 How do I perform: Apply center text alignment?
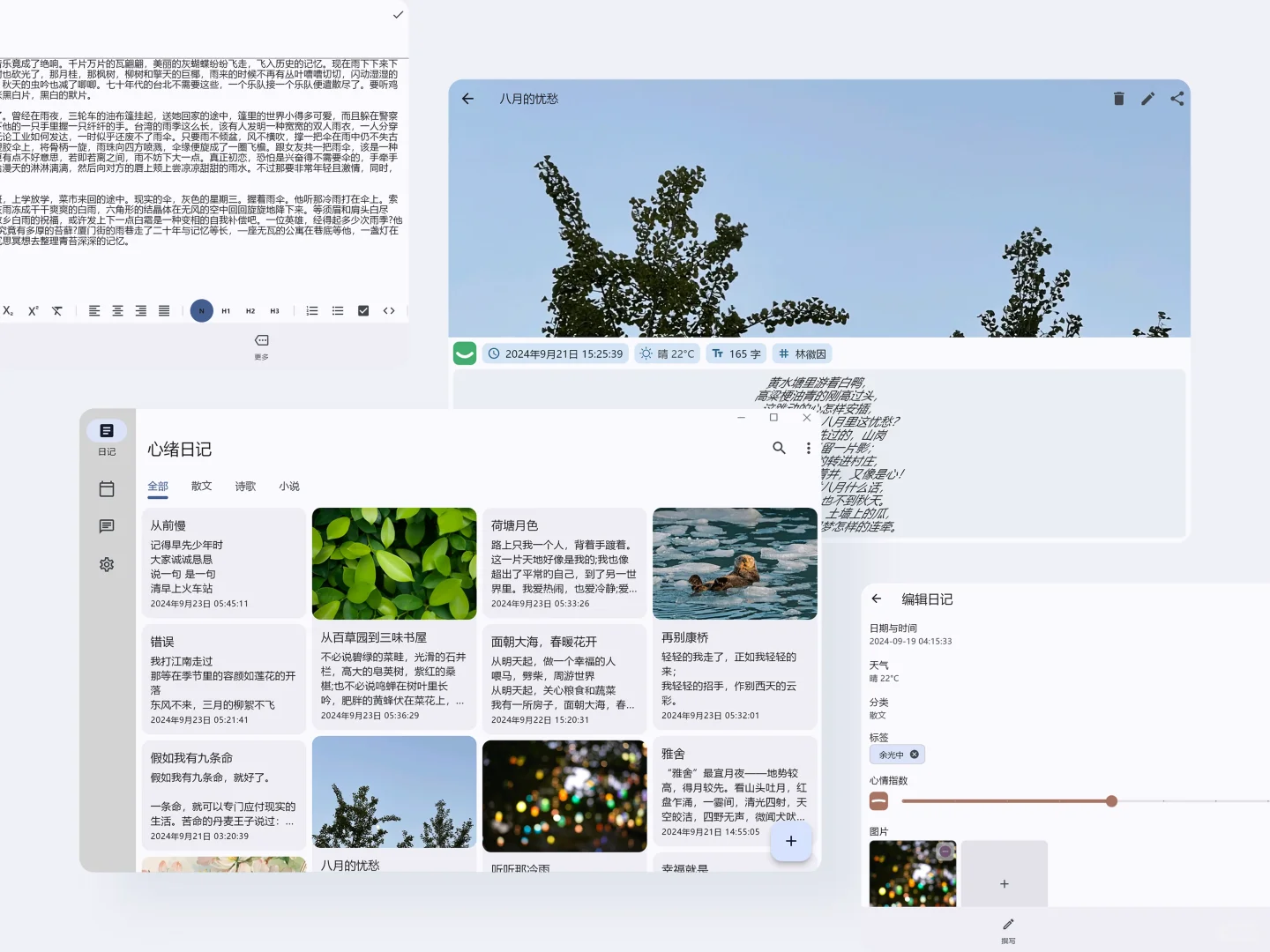(117, 310)
